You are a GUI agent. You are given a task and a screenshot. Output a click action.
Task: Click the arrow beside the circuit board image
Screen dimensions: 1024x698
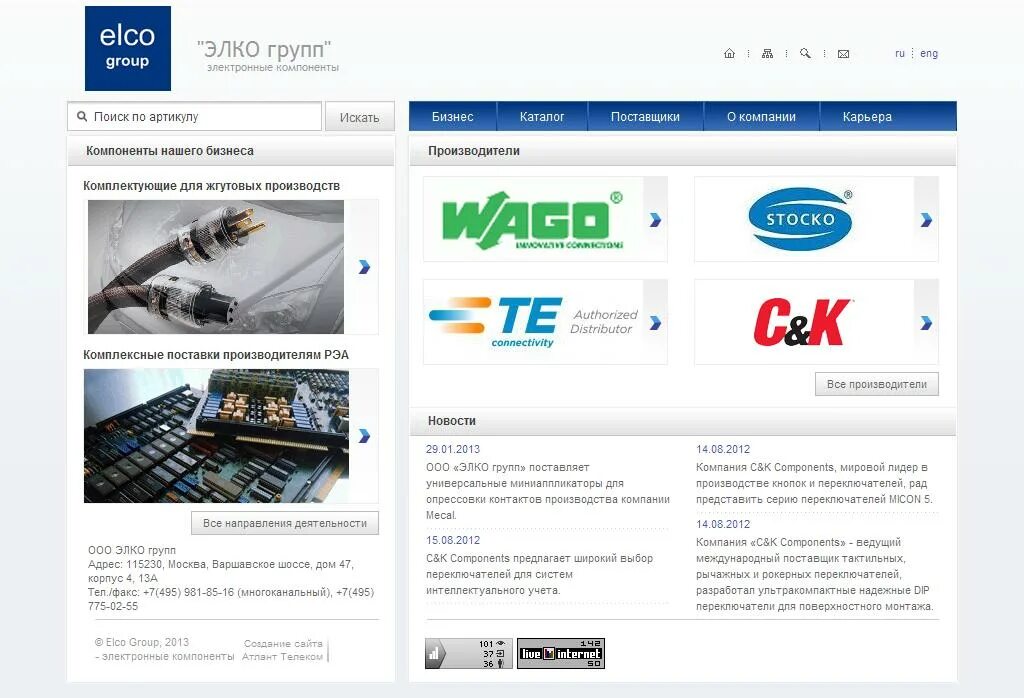364,436
